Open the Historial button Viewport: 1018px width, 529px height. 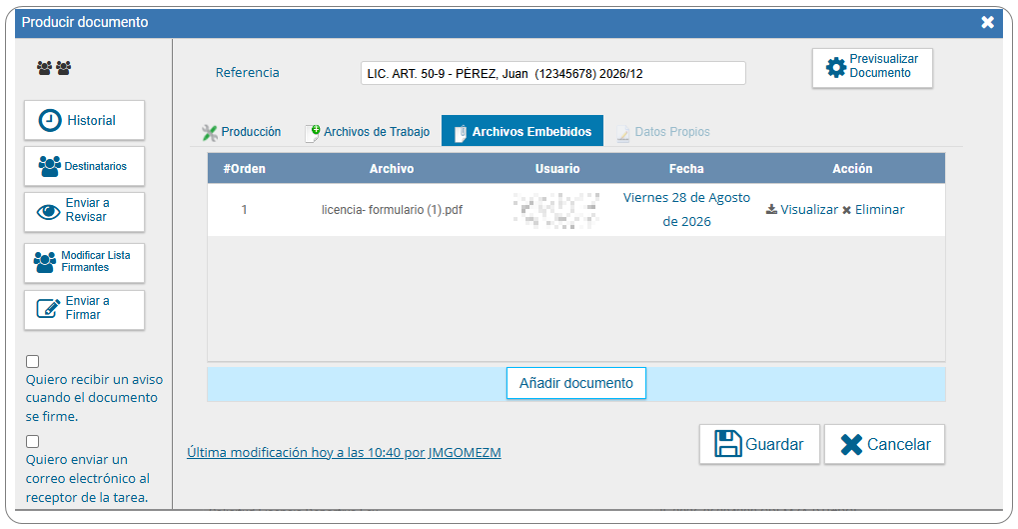click(x=84, y=120)
